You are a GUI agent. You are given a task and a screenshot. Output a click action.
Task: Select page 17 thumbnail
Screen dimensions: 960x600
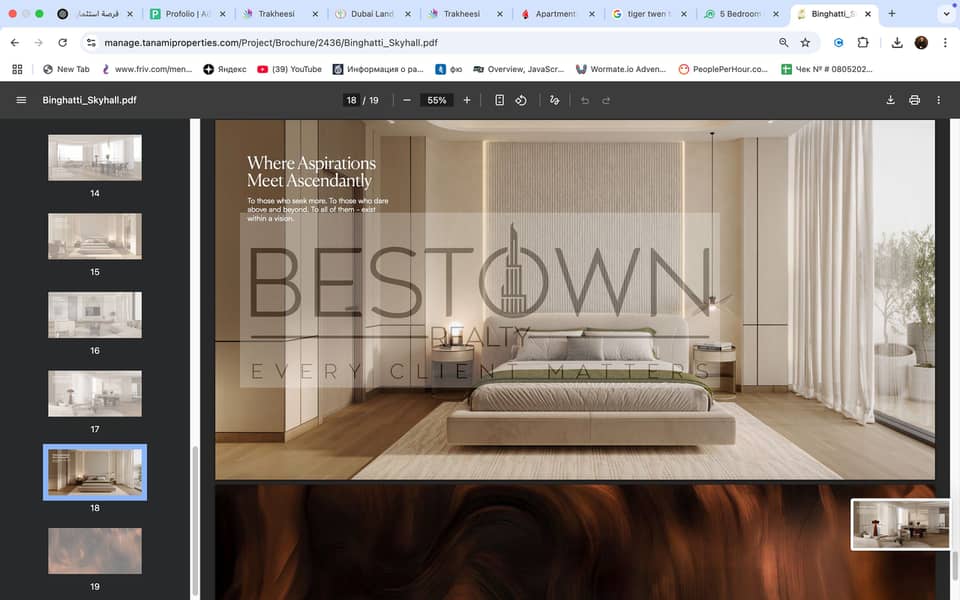point(95,394)
